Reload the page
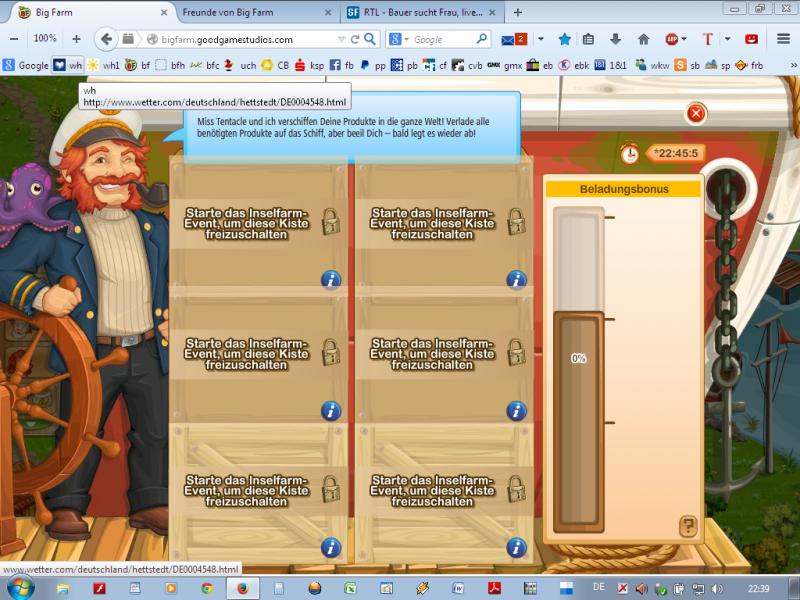This screenshot has height=600, width=800. pyautogui.click(x=355, y=39)
